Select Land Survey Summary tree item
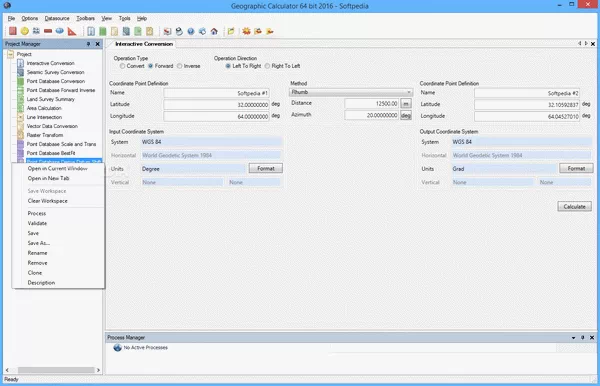 (51, 99)
